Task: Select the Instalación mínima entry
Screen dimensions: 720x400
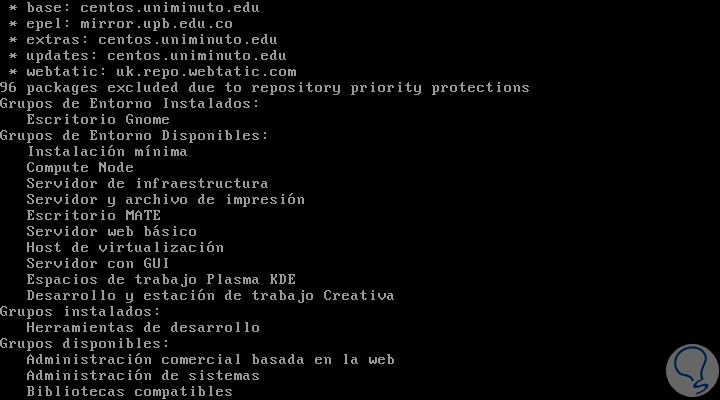Action: tap(106, 152)
